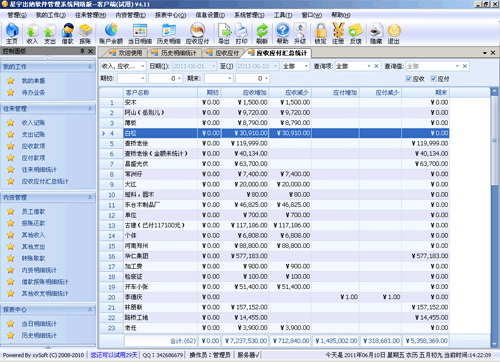
Task: Click the 打印 print toolbar icon
Action: [241, 33]
